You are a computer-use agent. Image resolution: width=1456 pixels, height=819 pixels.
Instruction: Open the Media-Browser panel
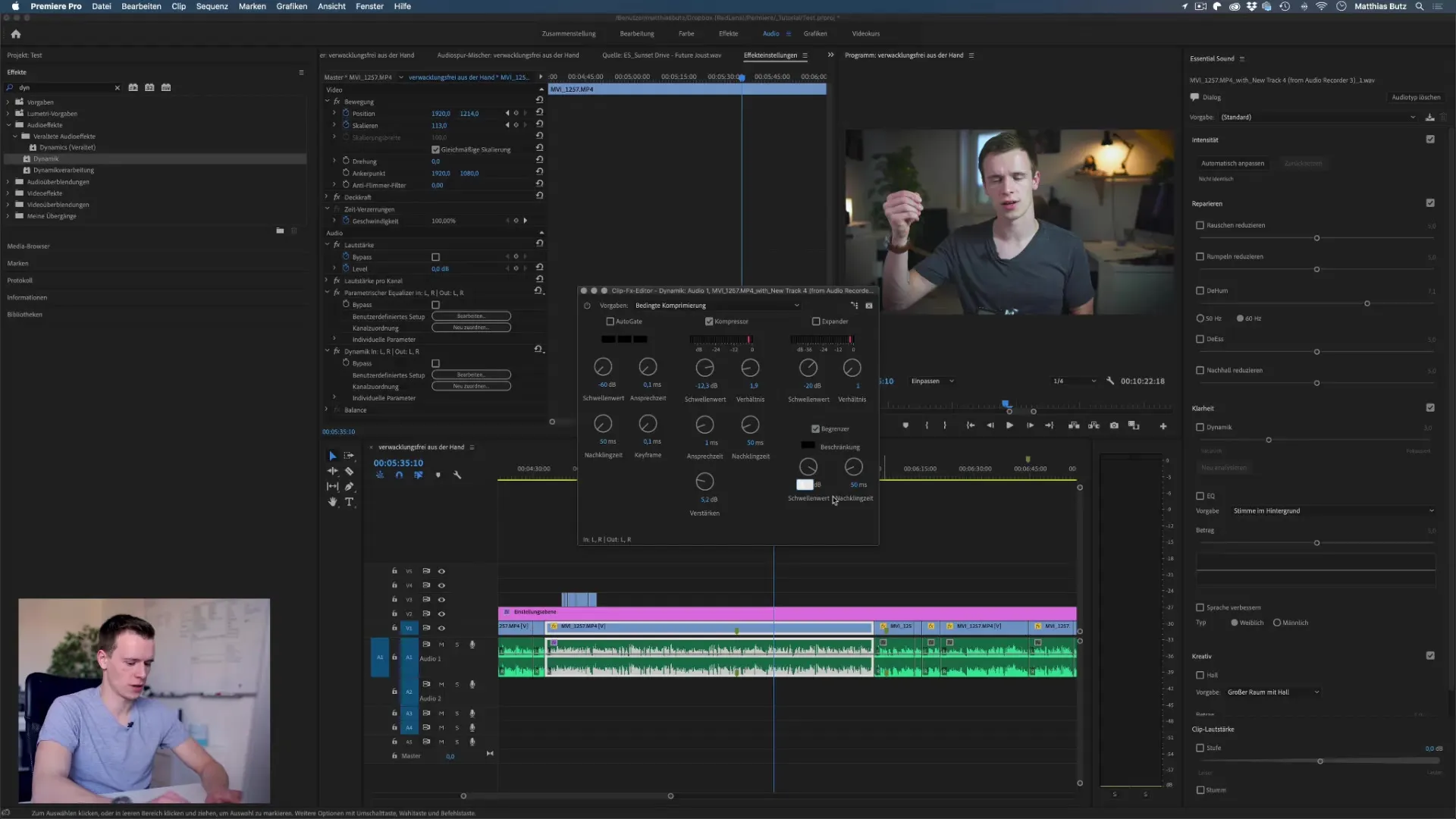29,246
